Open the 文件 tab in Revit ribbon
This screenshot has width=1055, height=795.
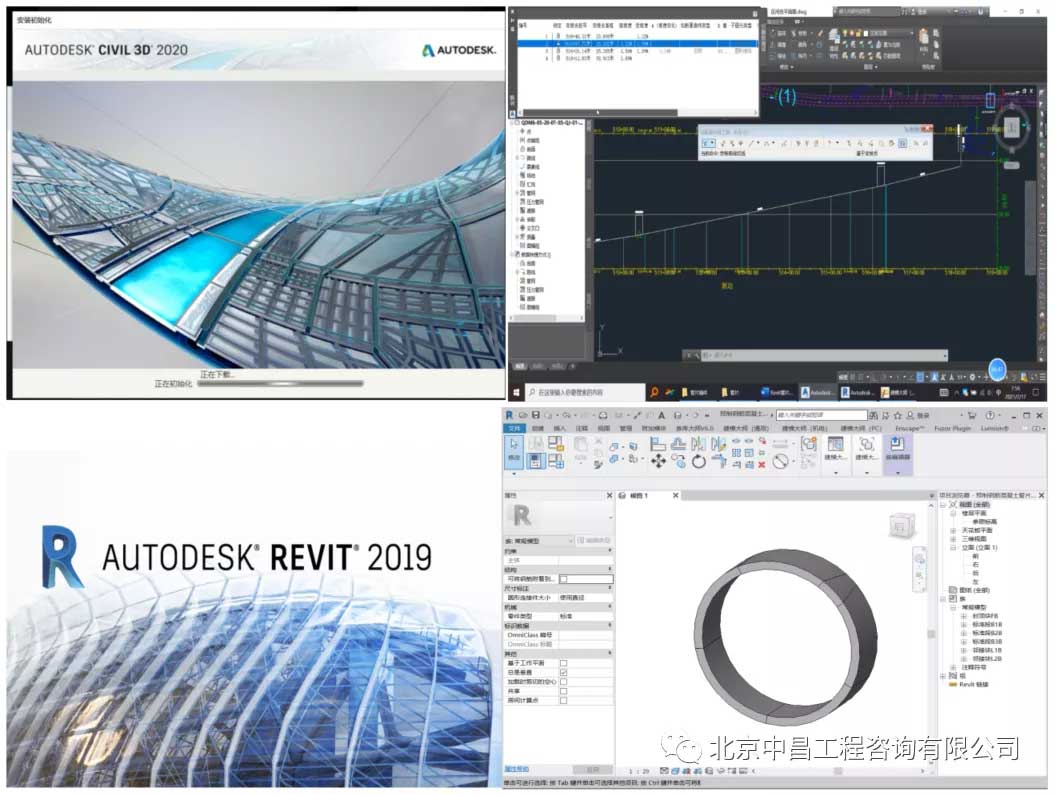515,428
